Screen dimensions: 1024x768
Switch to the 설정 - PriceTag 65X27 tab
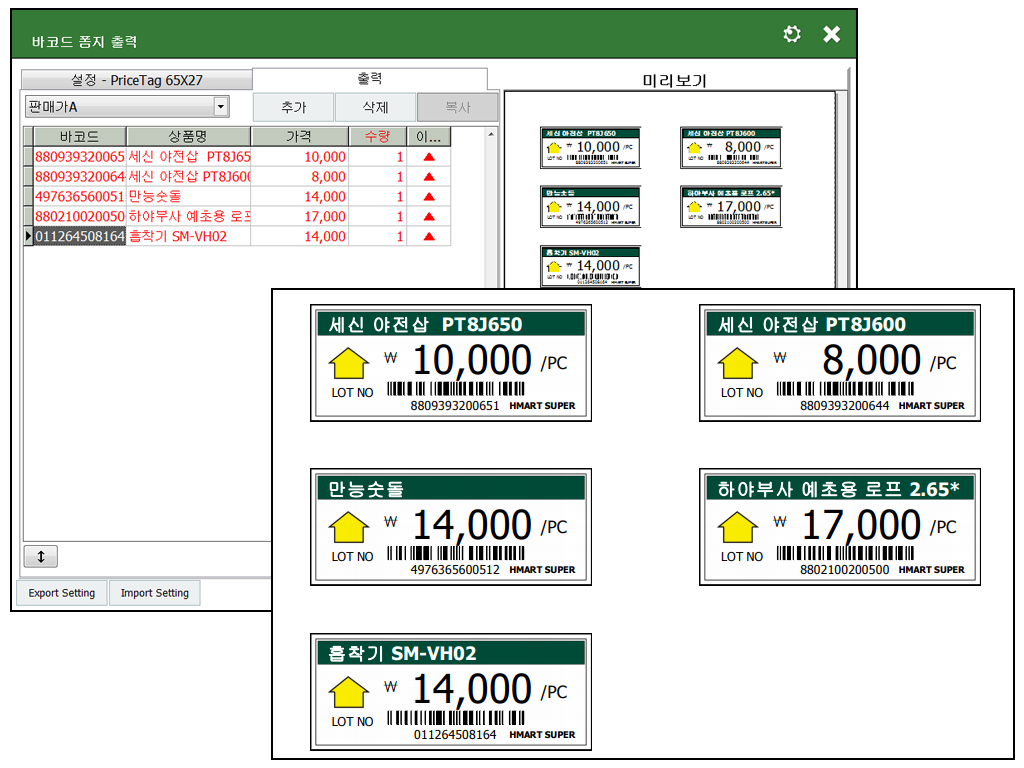[137, 80]
